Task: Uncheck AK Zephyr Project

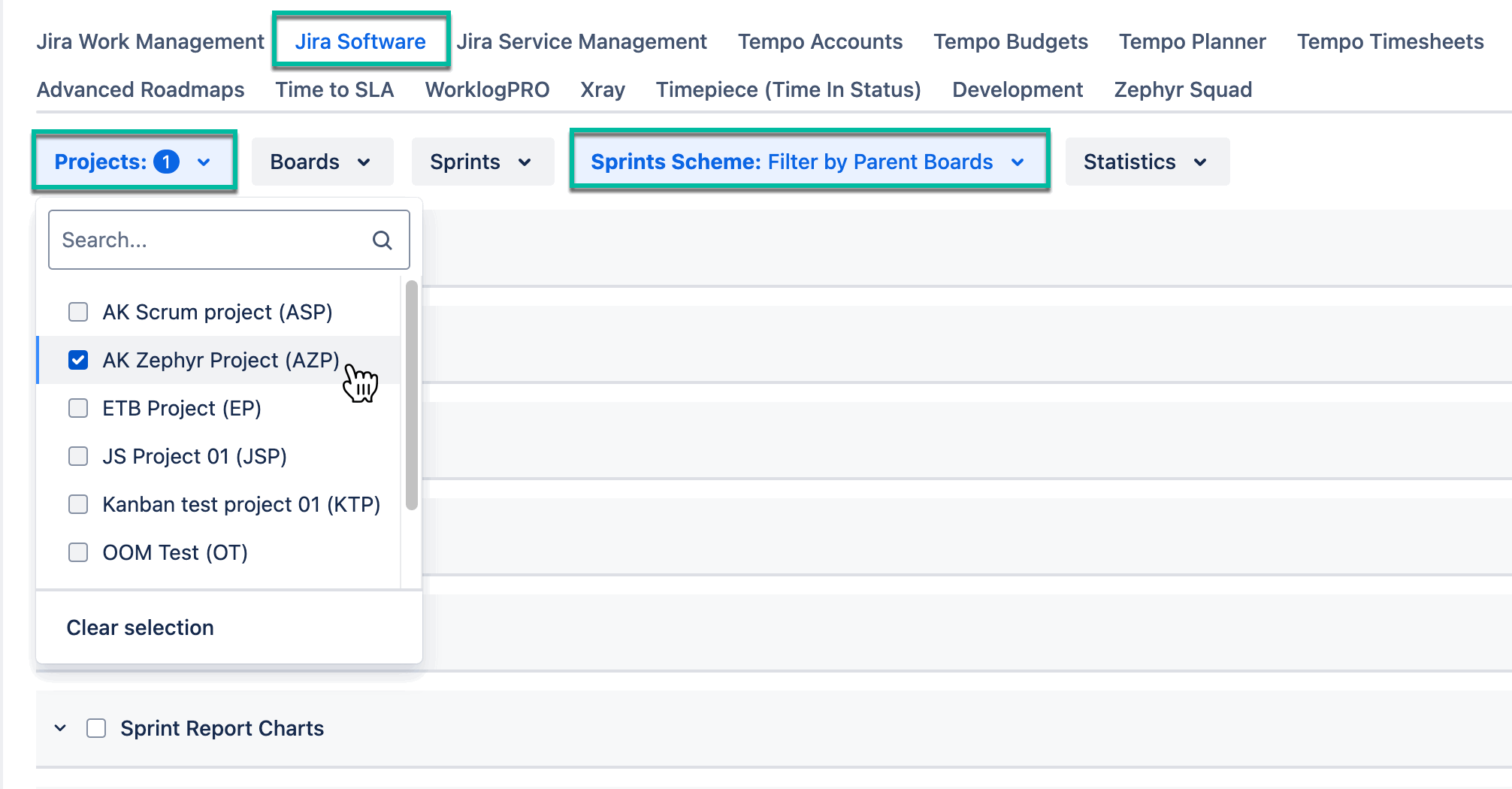Action: (x=77, y=360)
